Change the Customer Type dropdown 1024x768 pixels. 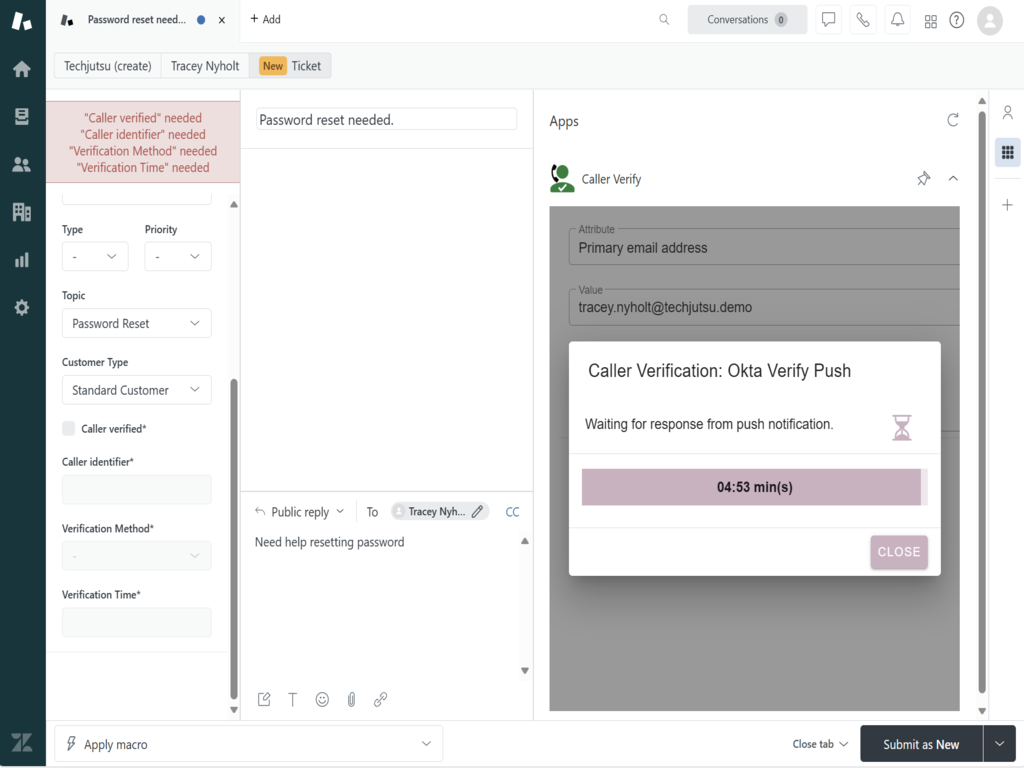pyautogui.click(x=136, y=389)
